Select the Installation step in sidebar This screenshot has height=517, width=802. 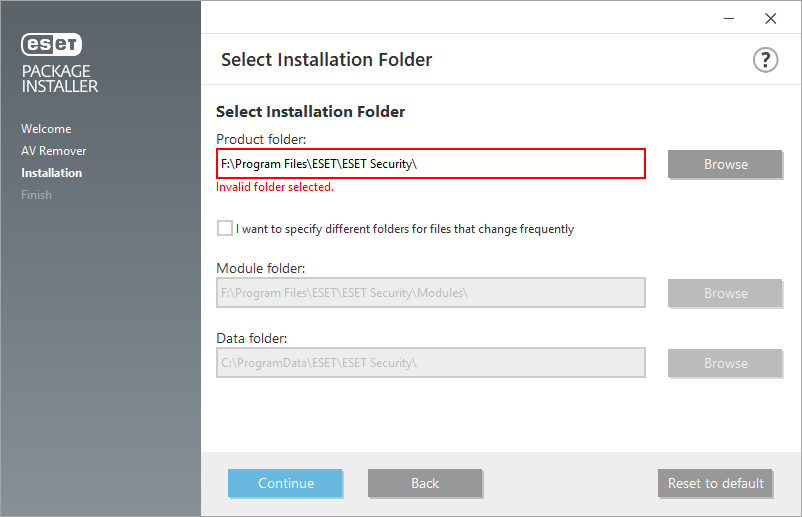(x=52, y=173)
